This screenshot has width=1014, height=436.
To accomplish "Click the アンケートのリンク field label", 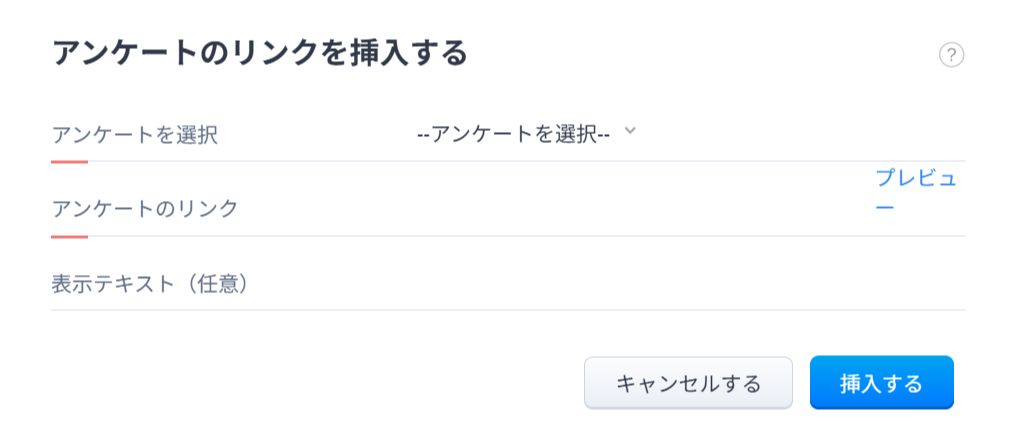I will click(145, 209).
